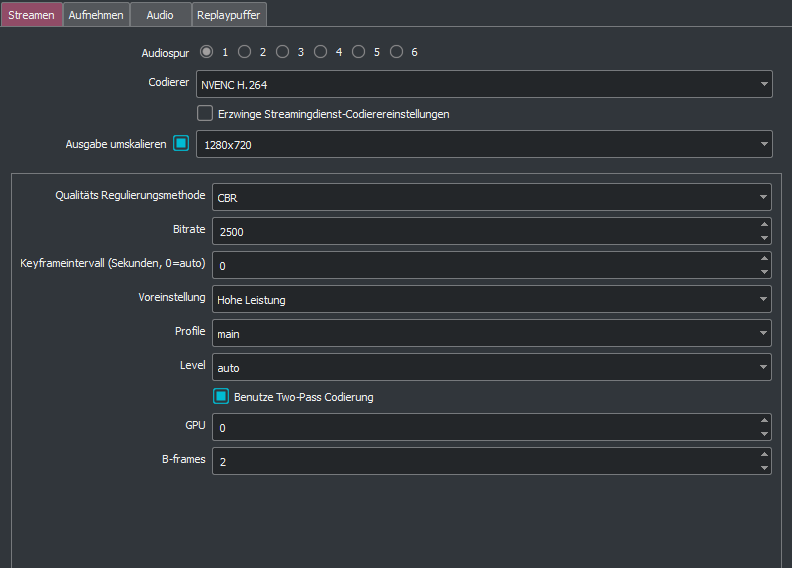Expand the 1280x720 resolution dropdown

coord(484,144)
